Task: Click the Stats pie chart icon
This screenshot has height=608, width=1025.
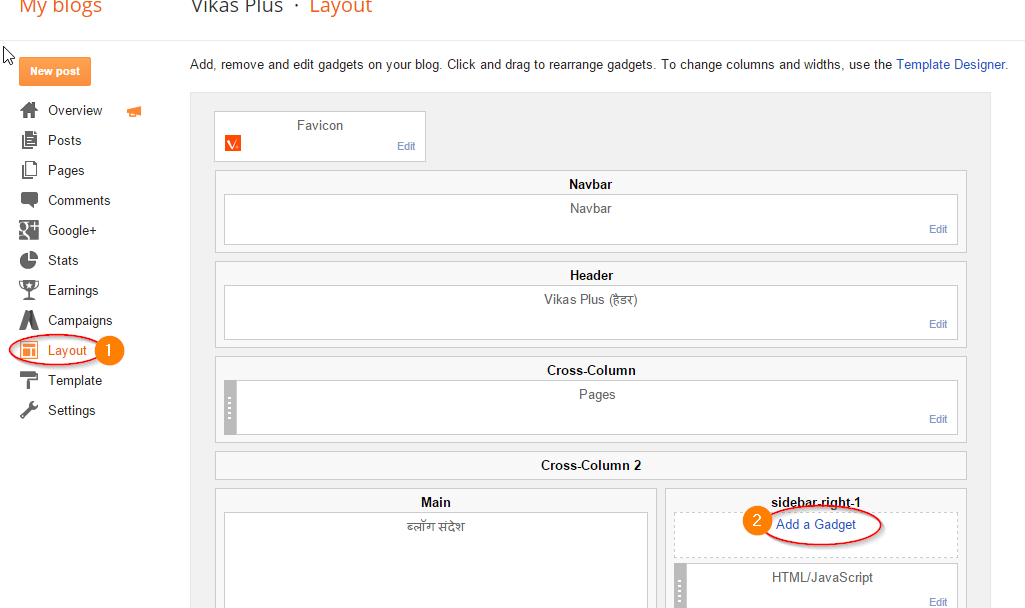Action: (29, 260)
